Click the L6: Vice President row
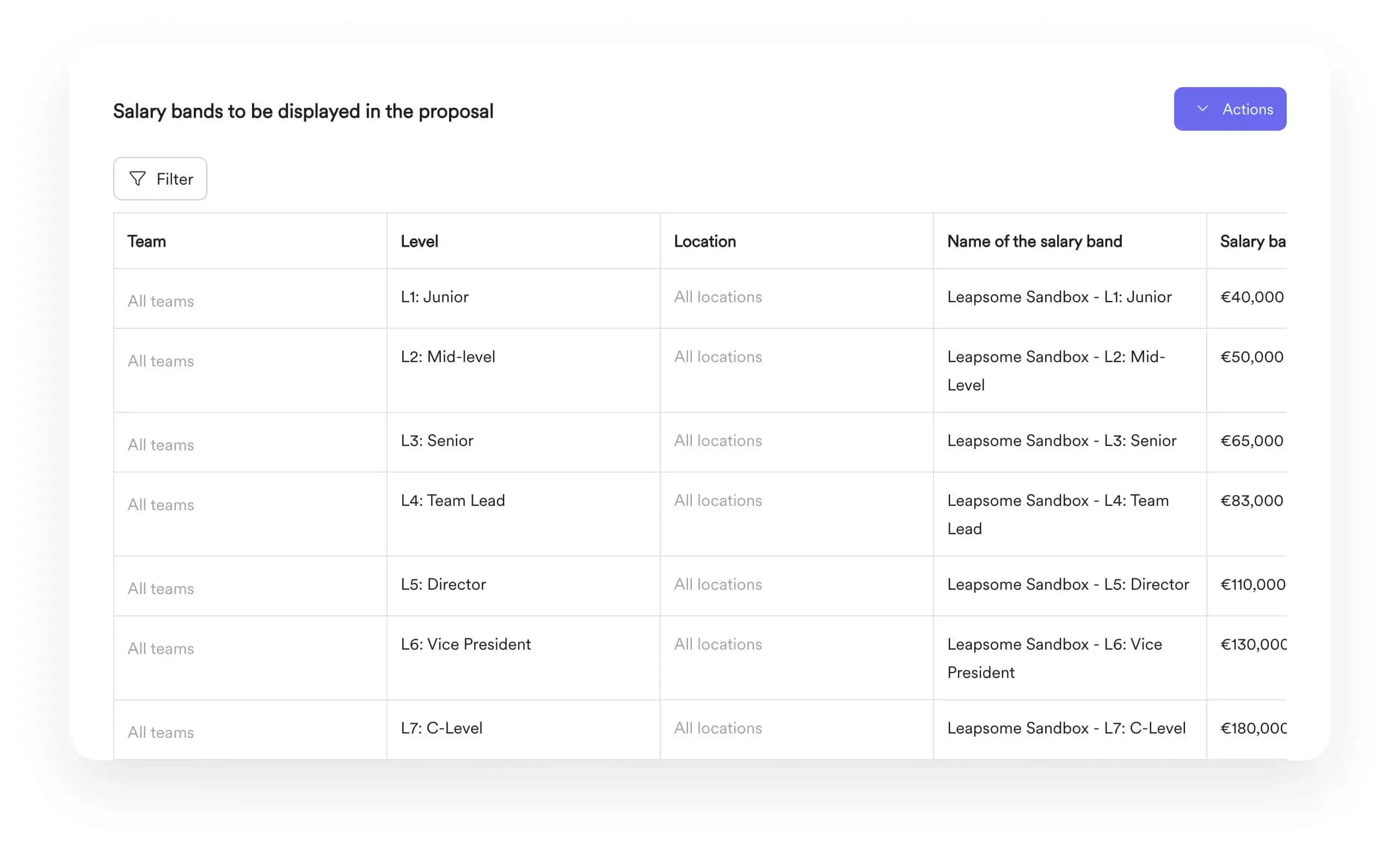The image size is (1400, 856). tap(700, 657)
